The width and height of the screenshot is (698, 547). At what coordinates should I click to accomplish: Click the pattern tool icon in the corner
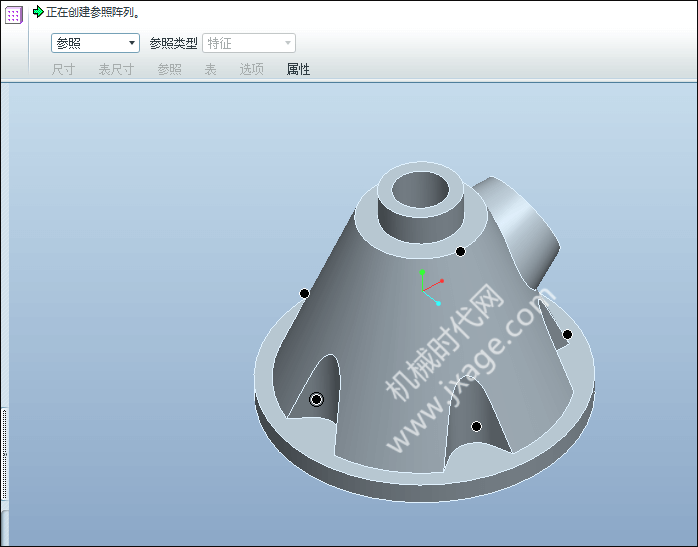(x=13, y=15)
